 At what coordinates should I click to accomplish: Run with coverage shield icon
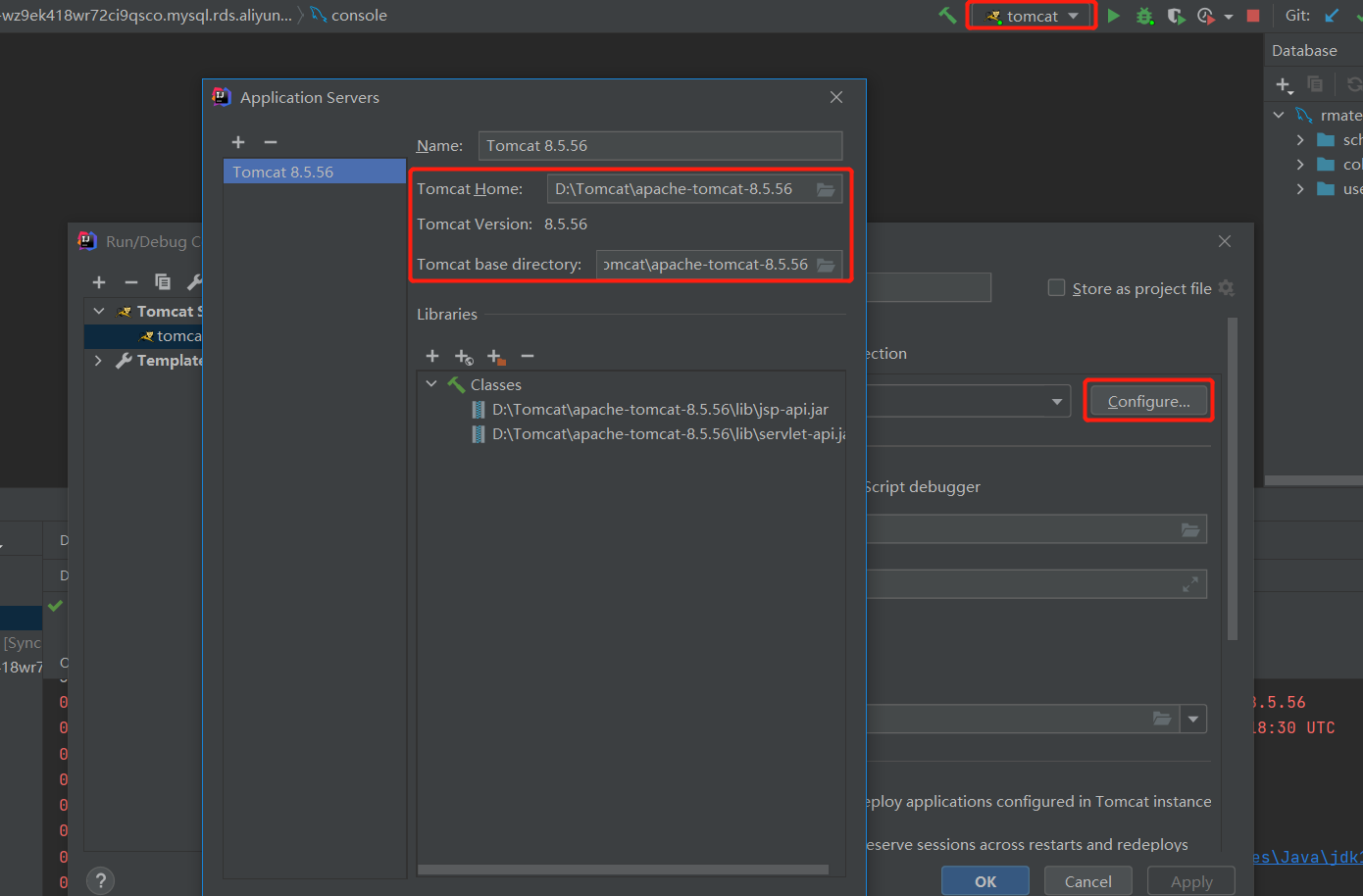click(x=1176, y=16)
